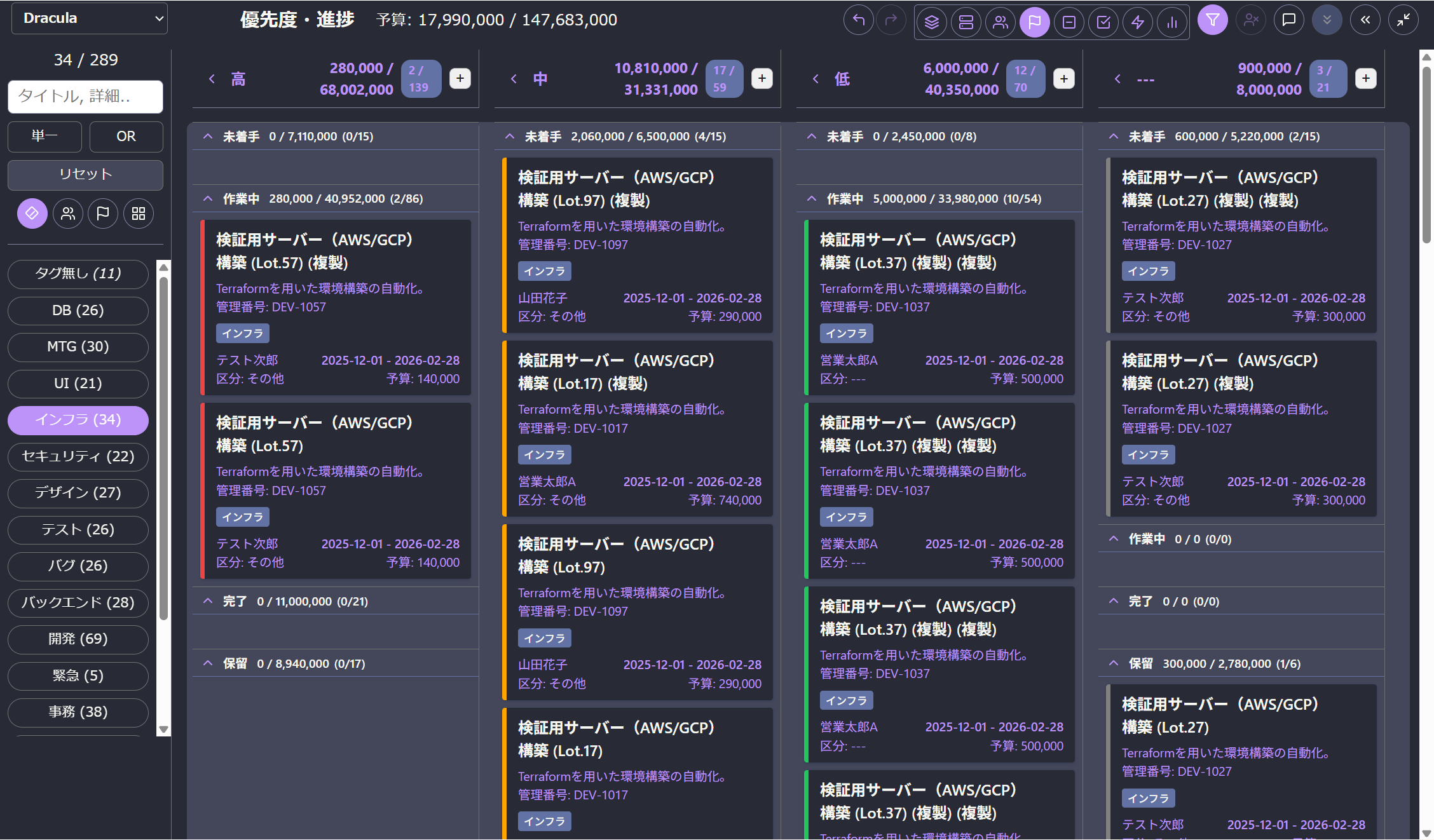
Task: Open the Dracula theme dropdown
Action: click(89, 18)
